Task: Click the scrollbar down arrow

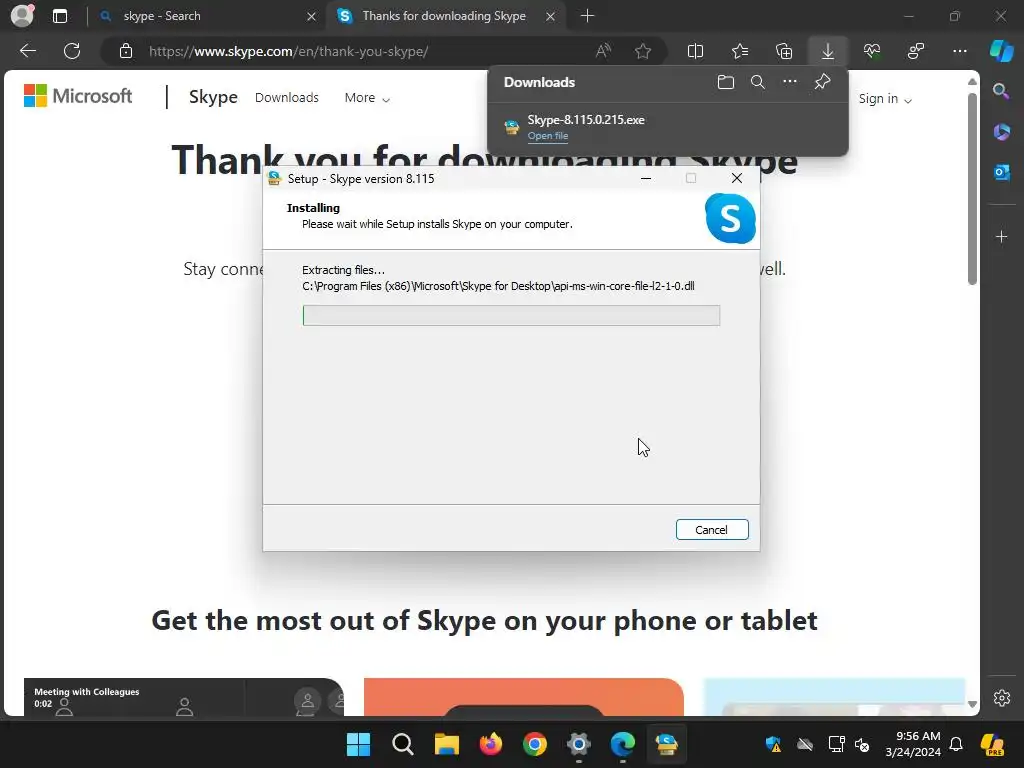Action: (972, 704)
